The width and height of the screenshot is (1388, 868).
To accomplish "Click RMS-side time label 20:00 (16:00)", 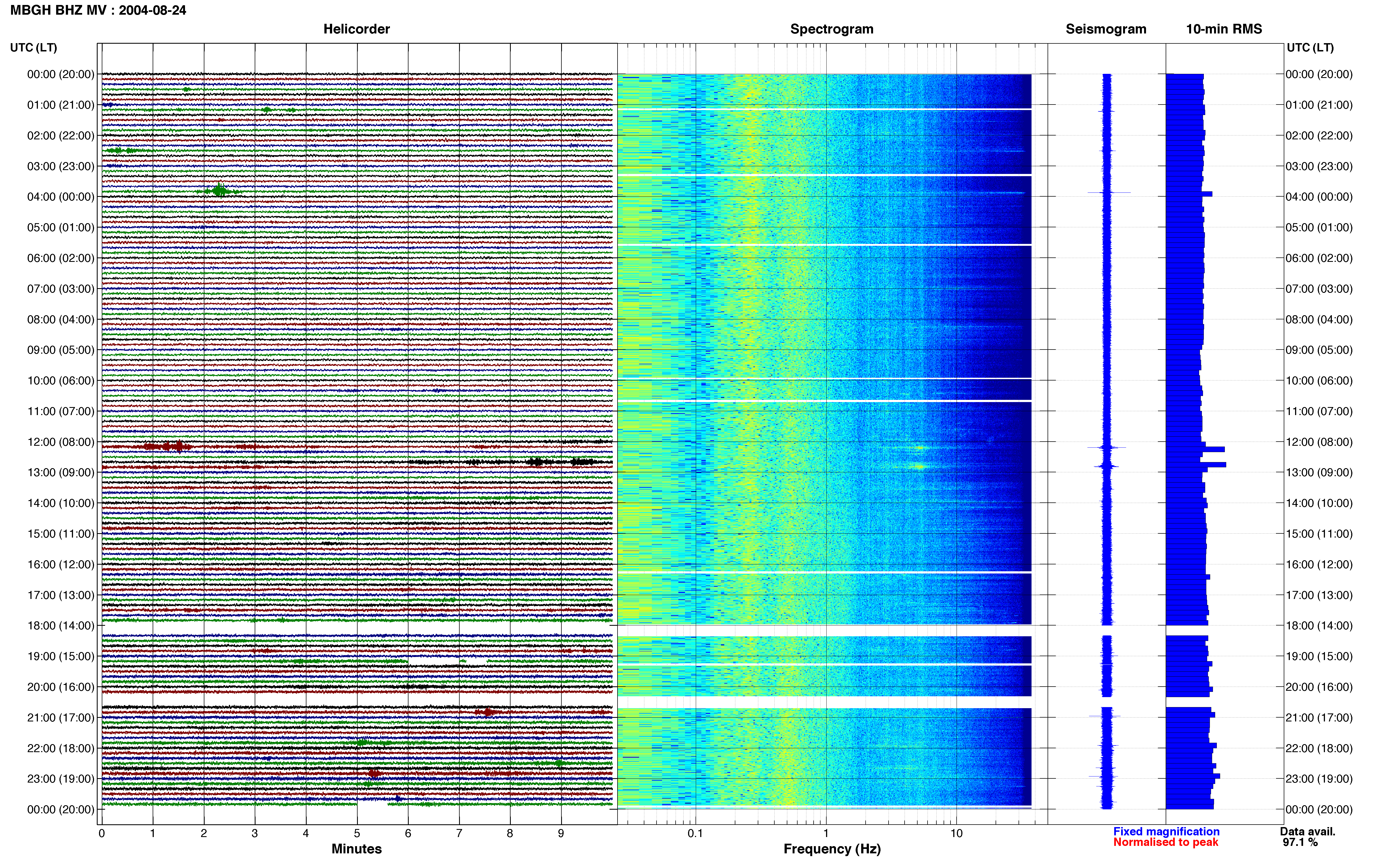I will (x=1319, y=687).
